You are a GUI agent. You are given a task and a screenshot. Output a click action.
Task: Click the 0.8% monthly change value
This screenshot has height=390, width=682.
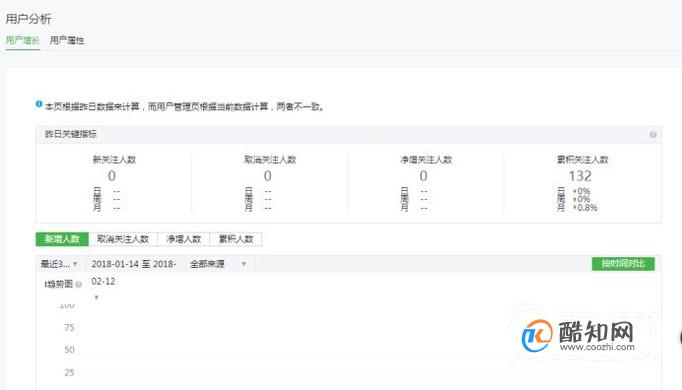pos(587,208)
